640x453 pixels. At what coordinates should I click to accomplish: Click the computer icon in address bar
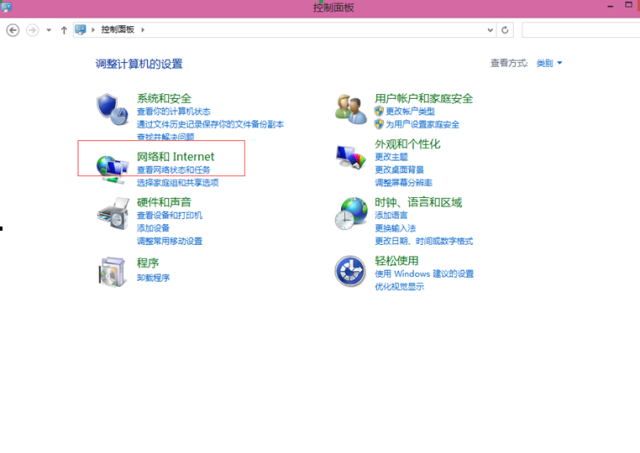pos(80,30)
